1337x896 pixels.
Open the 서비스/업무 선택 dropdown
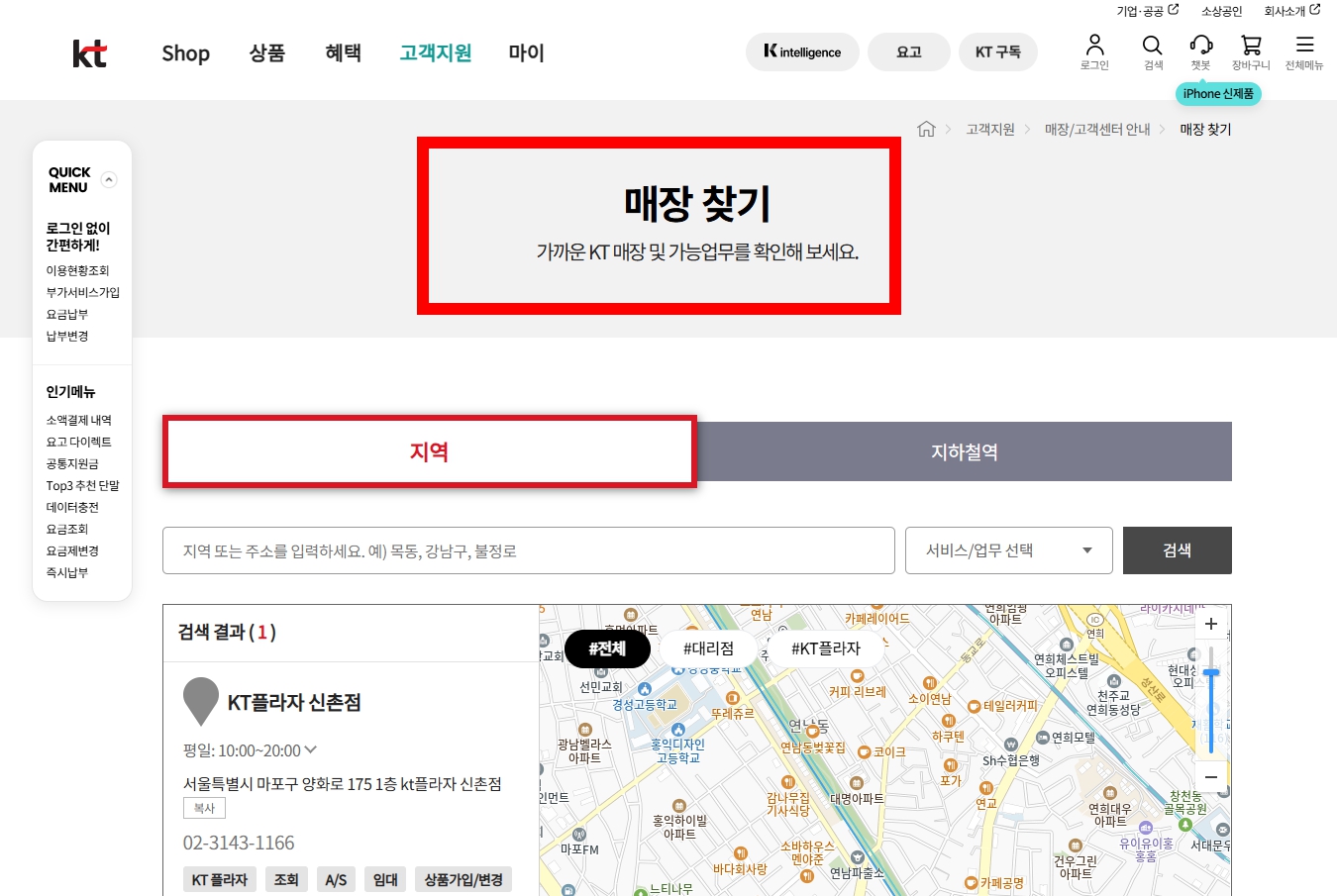click(1008, 550)
